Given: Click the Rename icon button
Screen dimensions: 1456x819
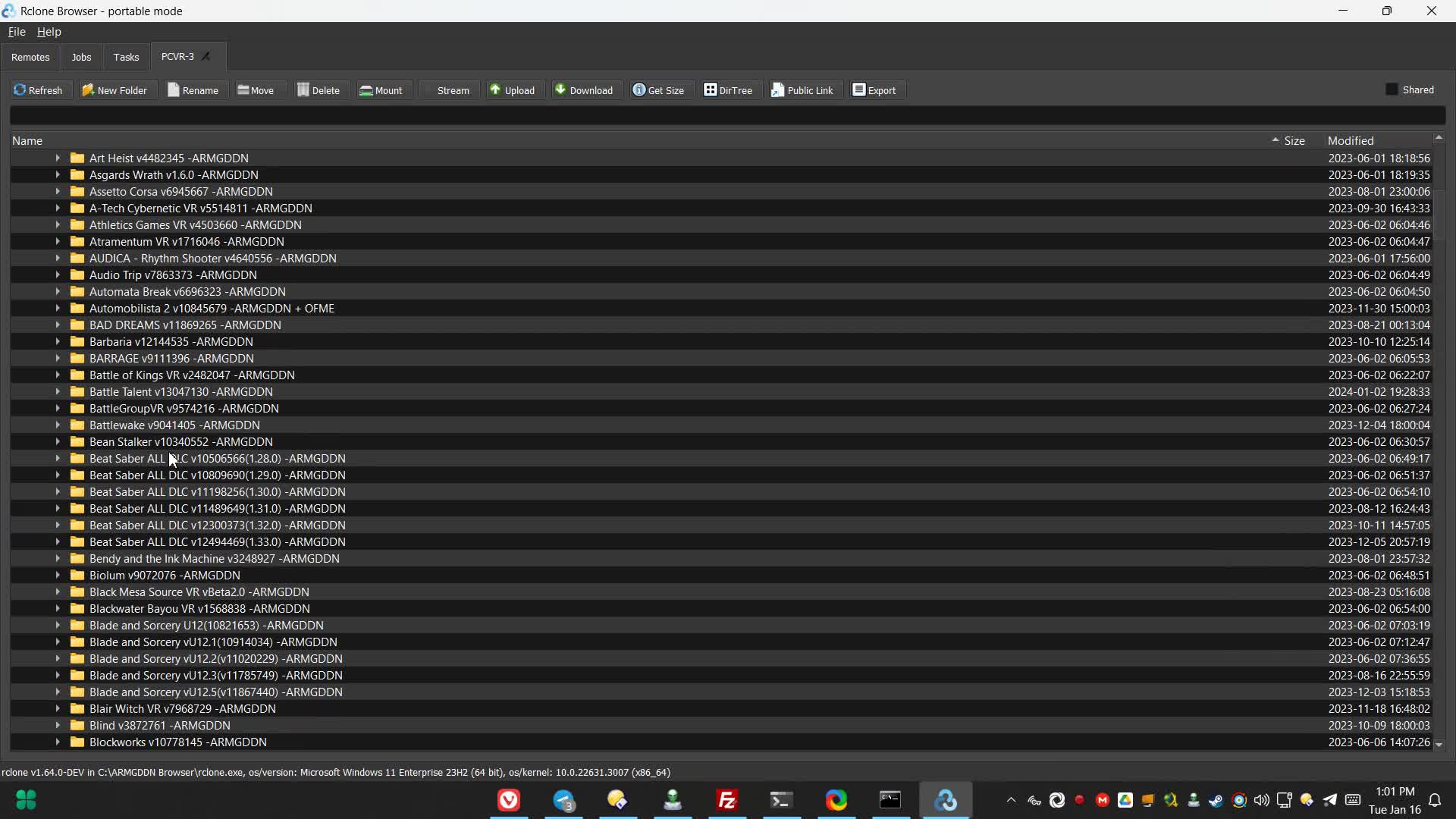Looking at the screenshot, I should pyautogui.click(x=174, y=90).
